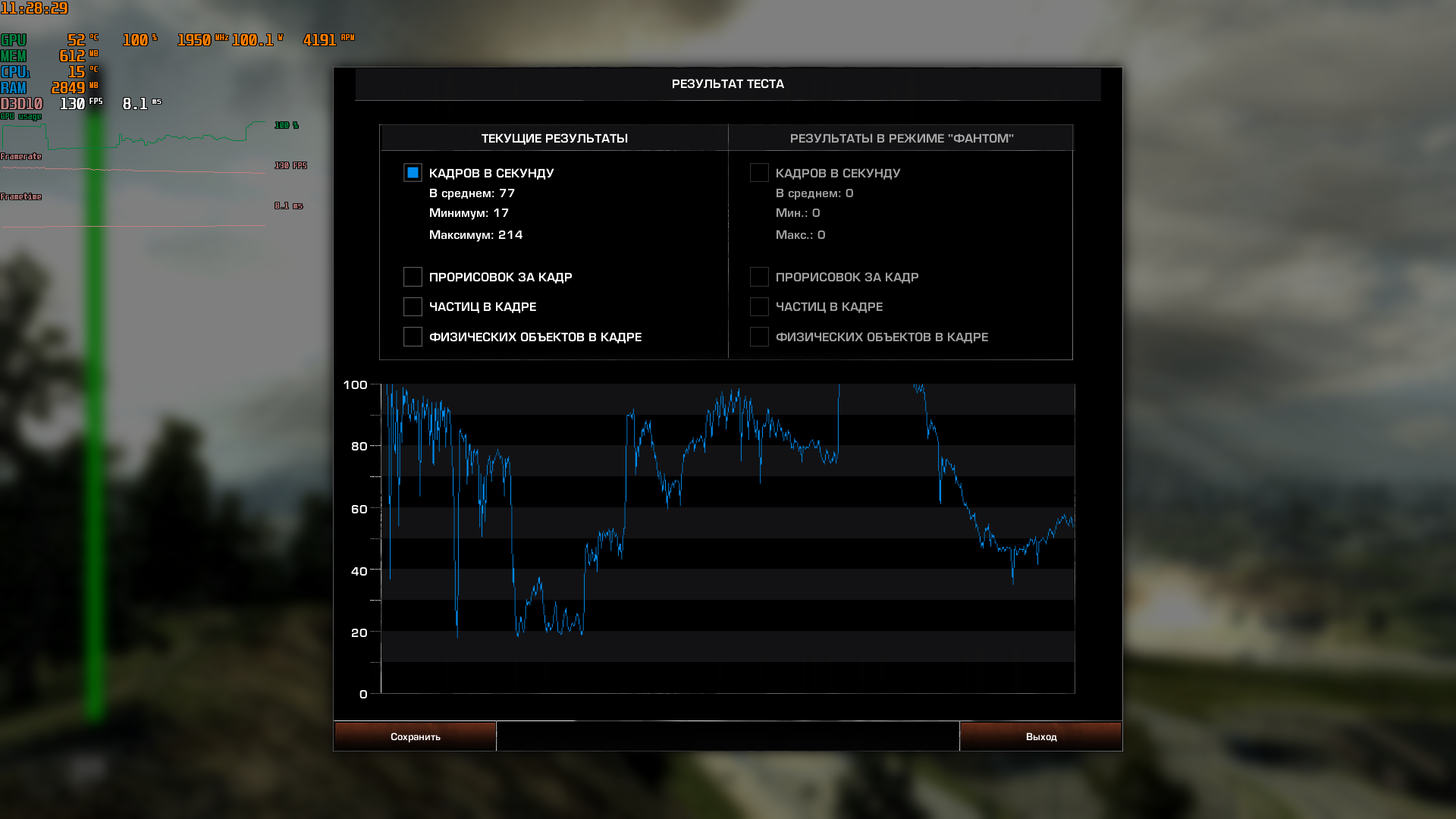Viewport: 1456px width, 819px height.
Task: Click the D3D10 framerate label
Action: (21, 104)
